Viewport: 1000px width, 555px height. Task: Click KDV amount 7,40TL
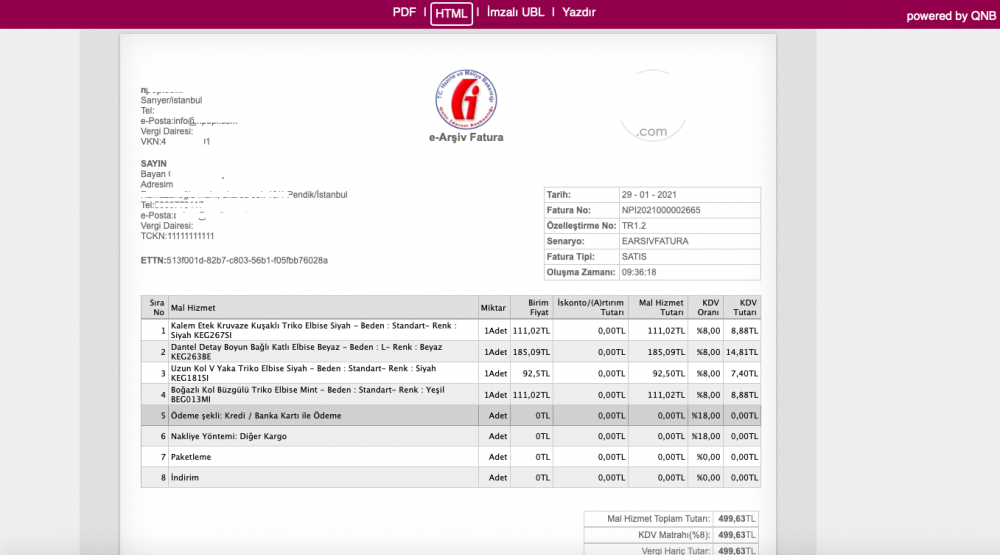[744, 373]
